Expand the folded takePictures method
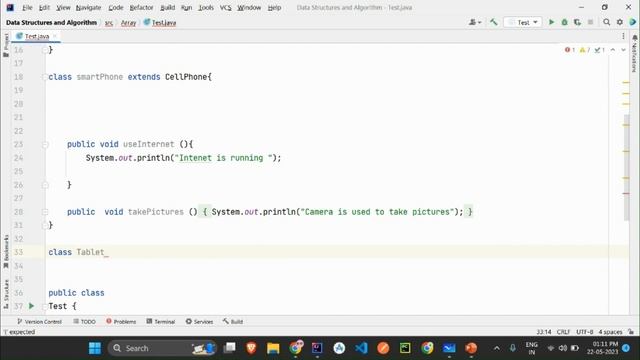This screenshot has width=640, height=360. [45, 212]
